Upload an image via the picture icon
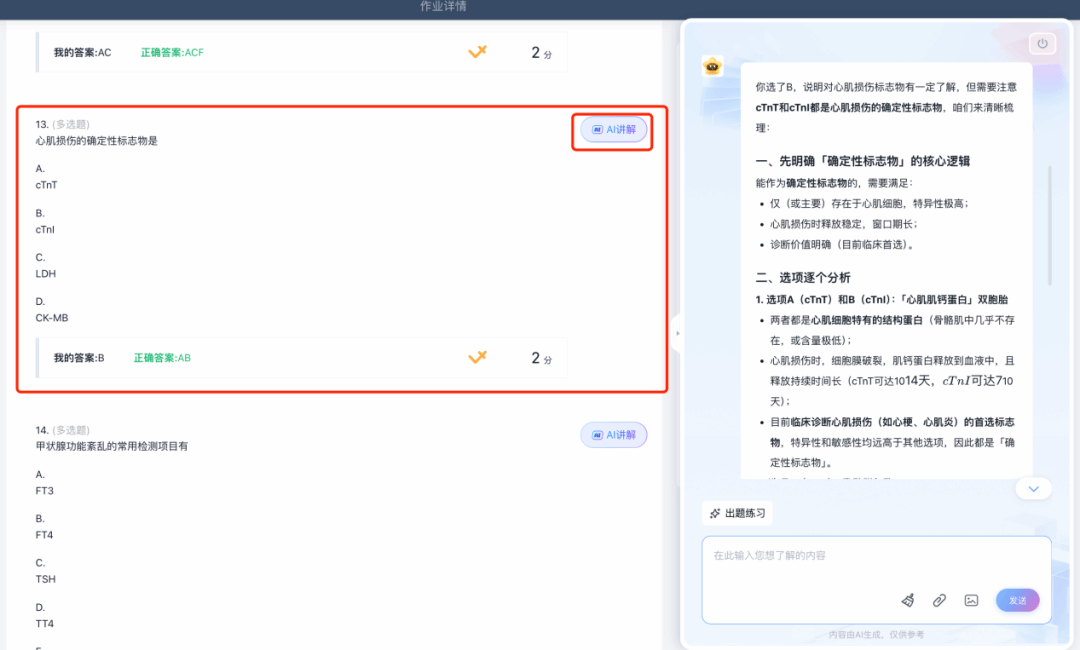Screen dimensions: 1080x650 click(971, 600)
